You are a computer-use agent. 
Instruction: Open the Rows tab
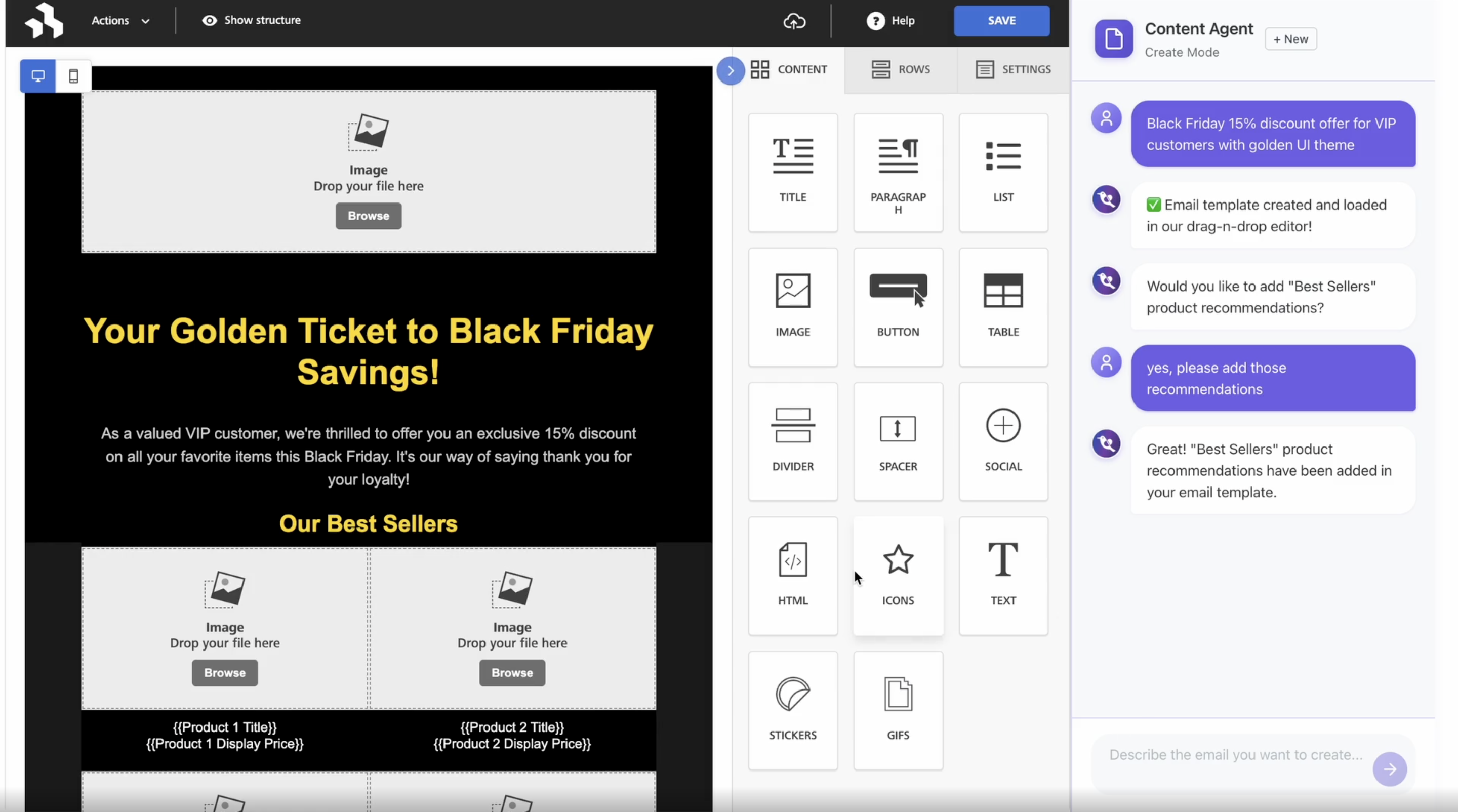(x=900, y=69)
